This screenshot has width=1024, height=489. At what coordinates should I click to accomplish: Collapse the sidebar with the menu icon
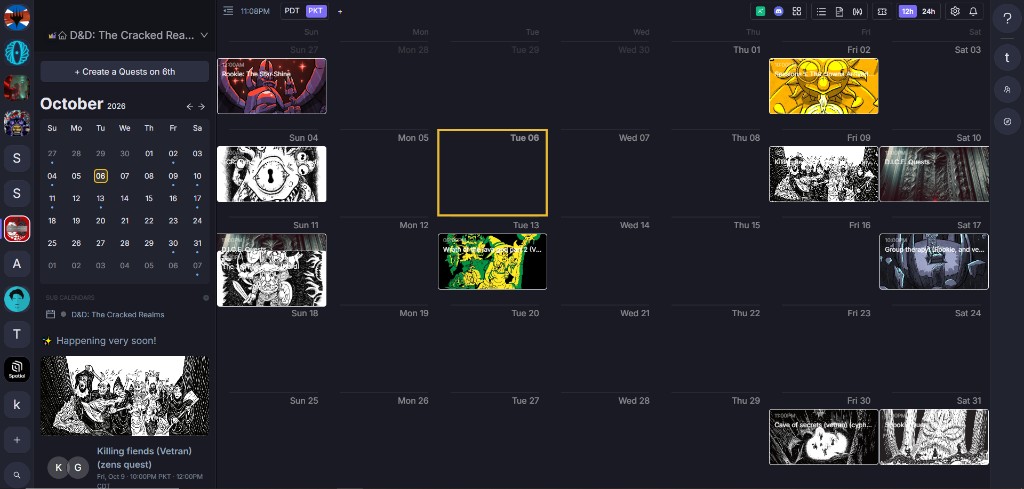(227, 10)
